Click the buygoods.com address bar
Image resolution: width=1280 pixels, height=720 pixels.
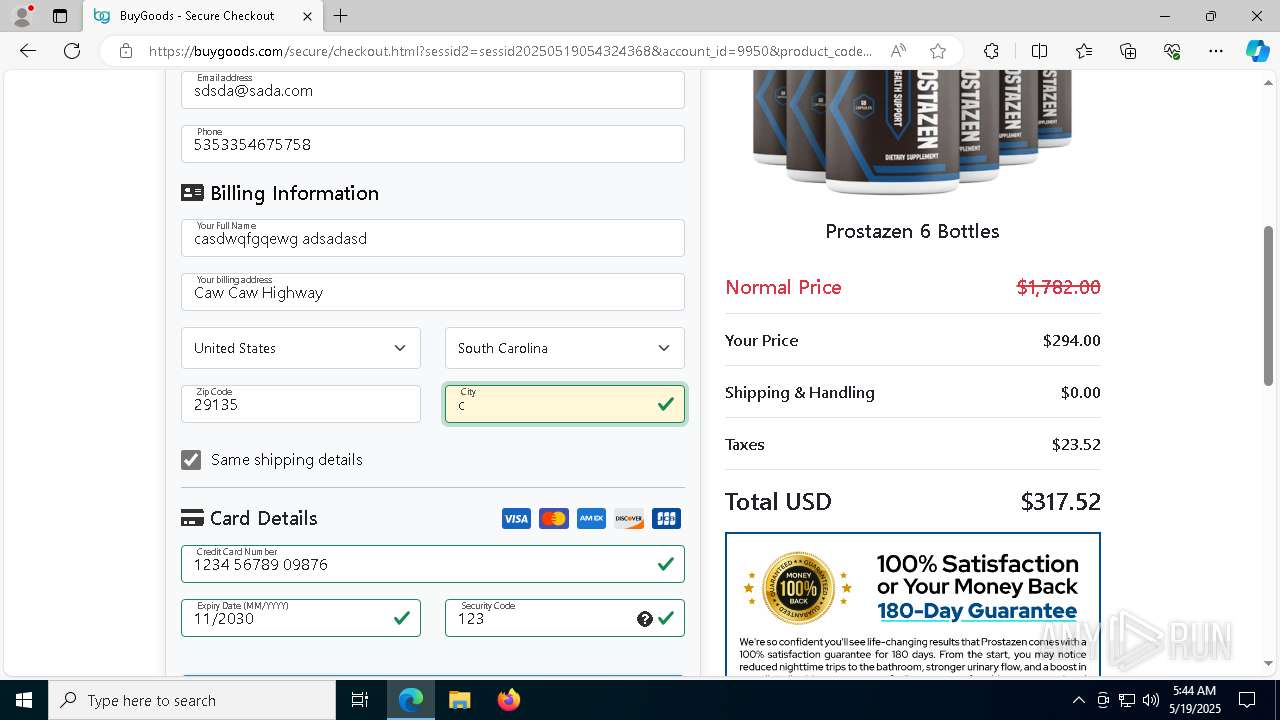pyautogui.click(x=510, y=51)
